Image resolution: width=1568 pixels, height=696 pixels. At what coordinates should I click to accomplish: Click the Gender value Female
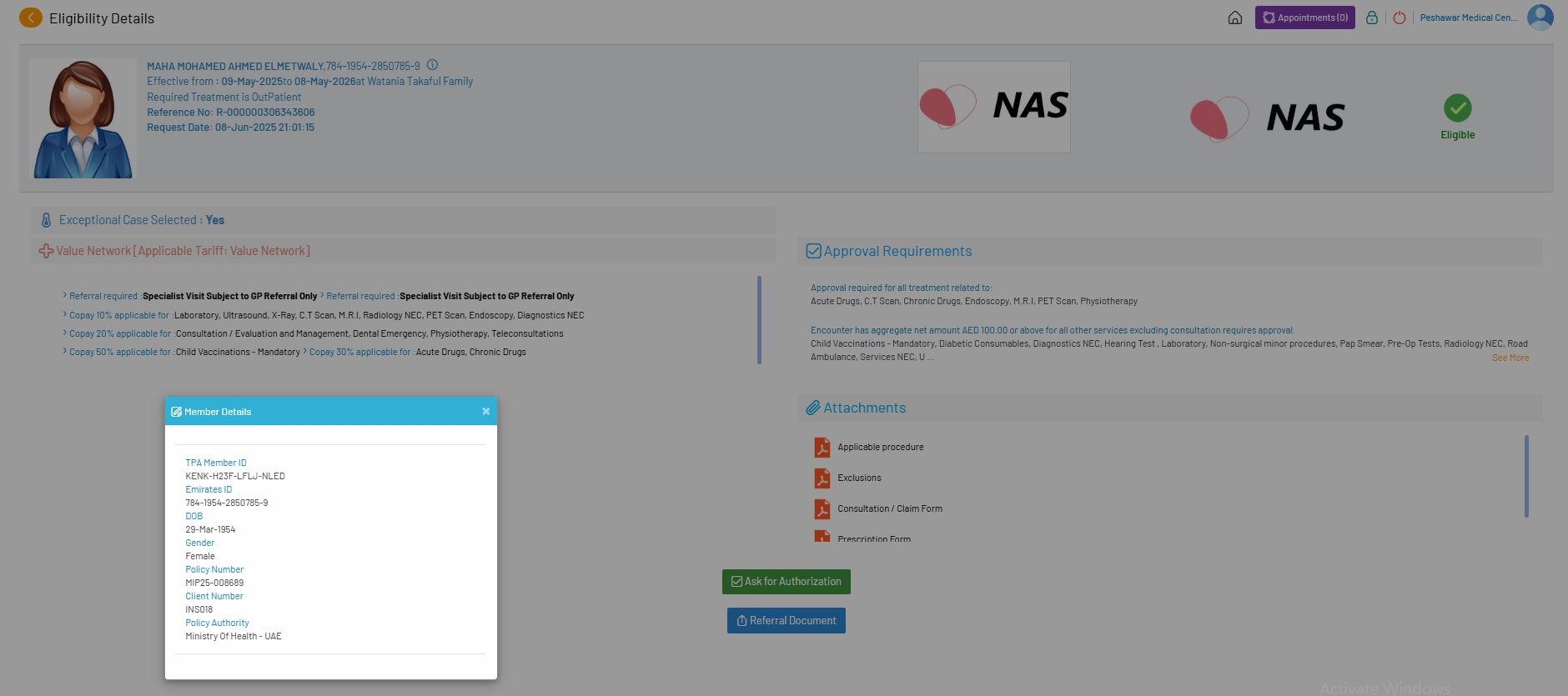[200, 556]
